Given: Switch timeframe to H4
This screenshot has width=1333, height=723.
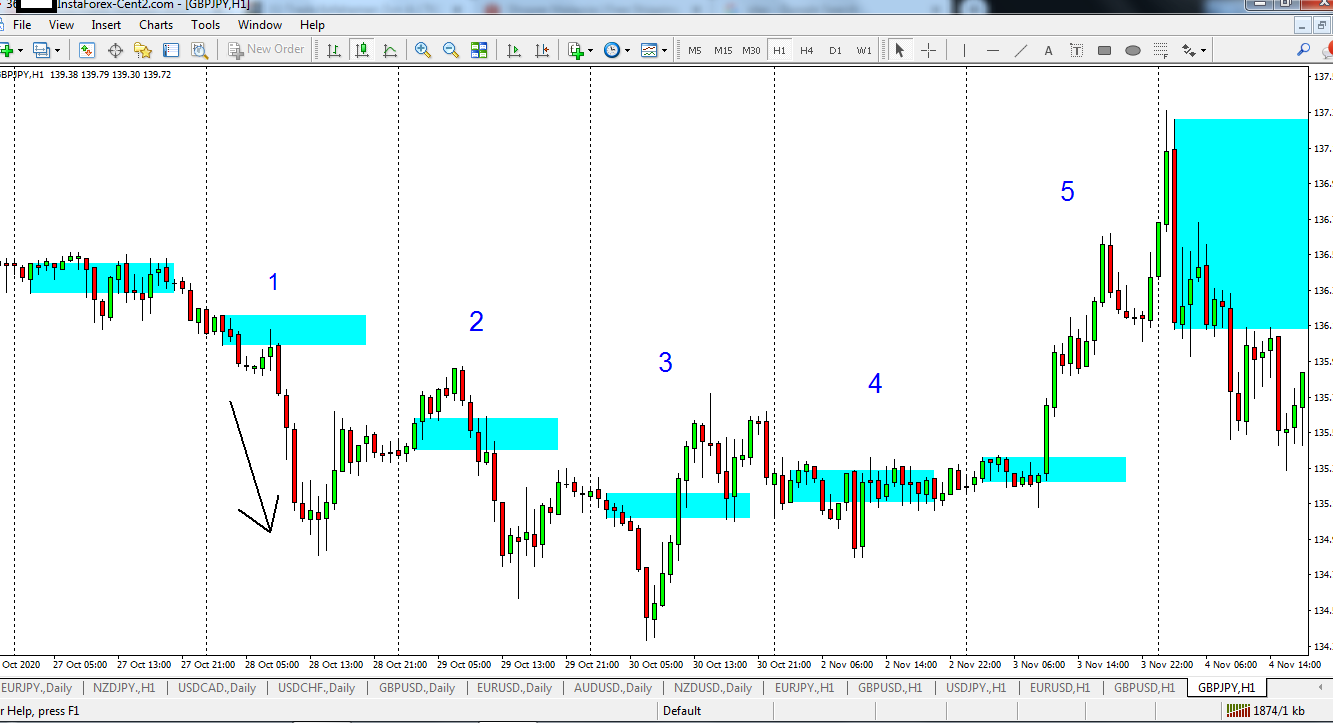Looking at the screenshot, I should pyautogui.click(x=806, y=51).
